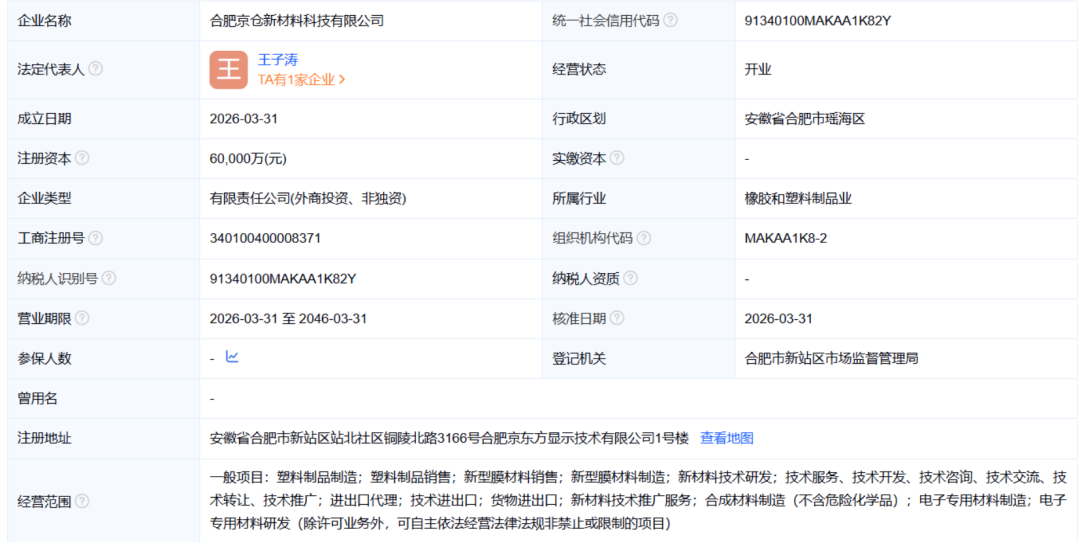Click the registered address text
This screenshot has height=542, width=1080.
coord(449,438)
